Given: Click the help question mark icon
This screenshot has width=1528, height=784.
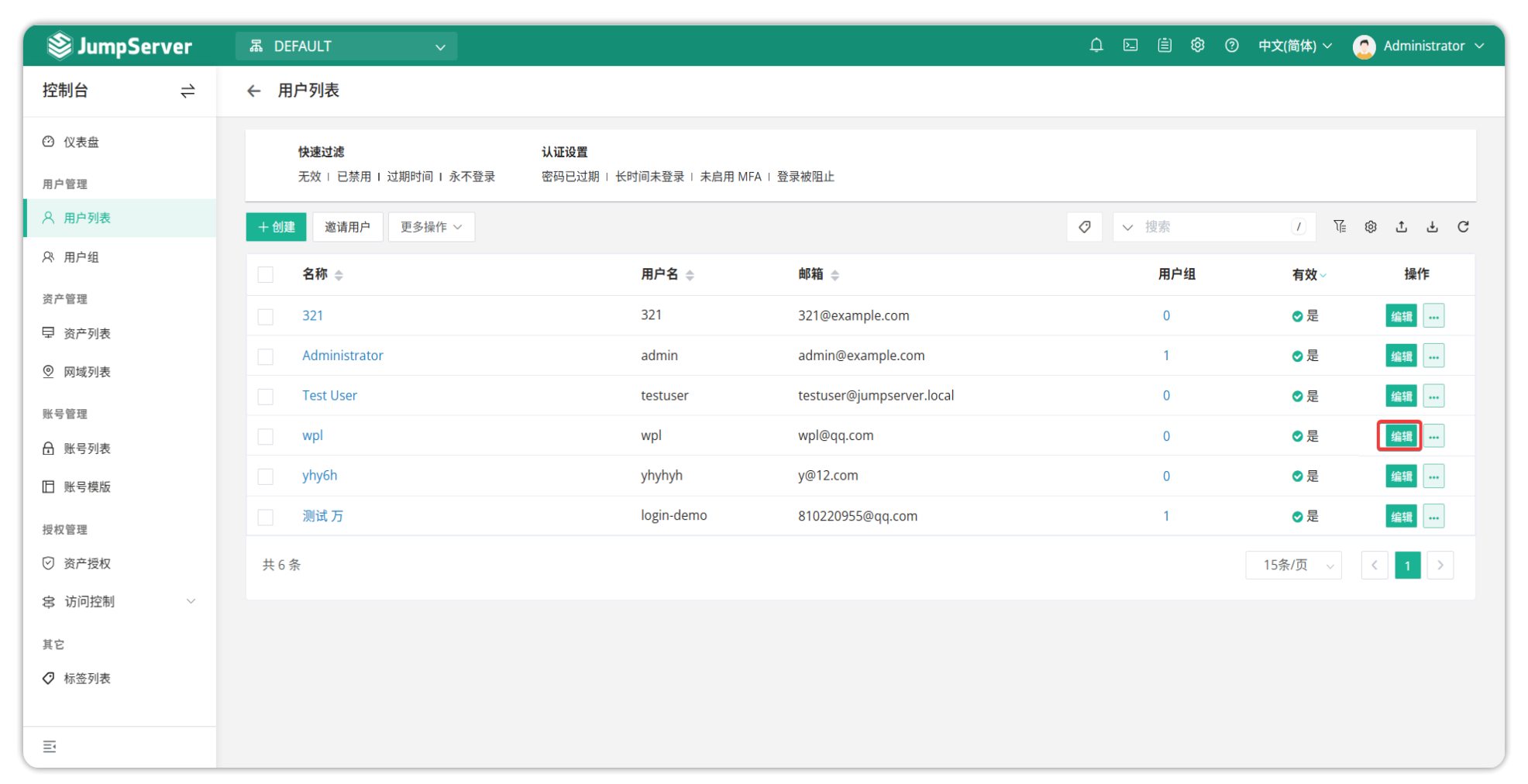Looking at the screenshot, I should [1231, 46].
